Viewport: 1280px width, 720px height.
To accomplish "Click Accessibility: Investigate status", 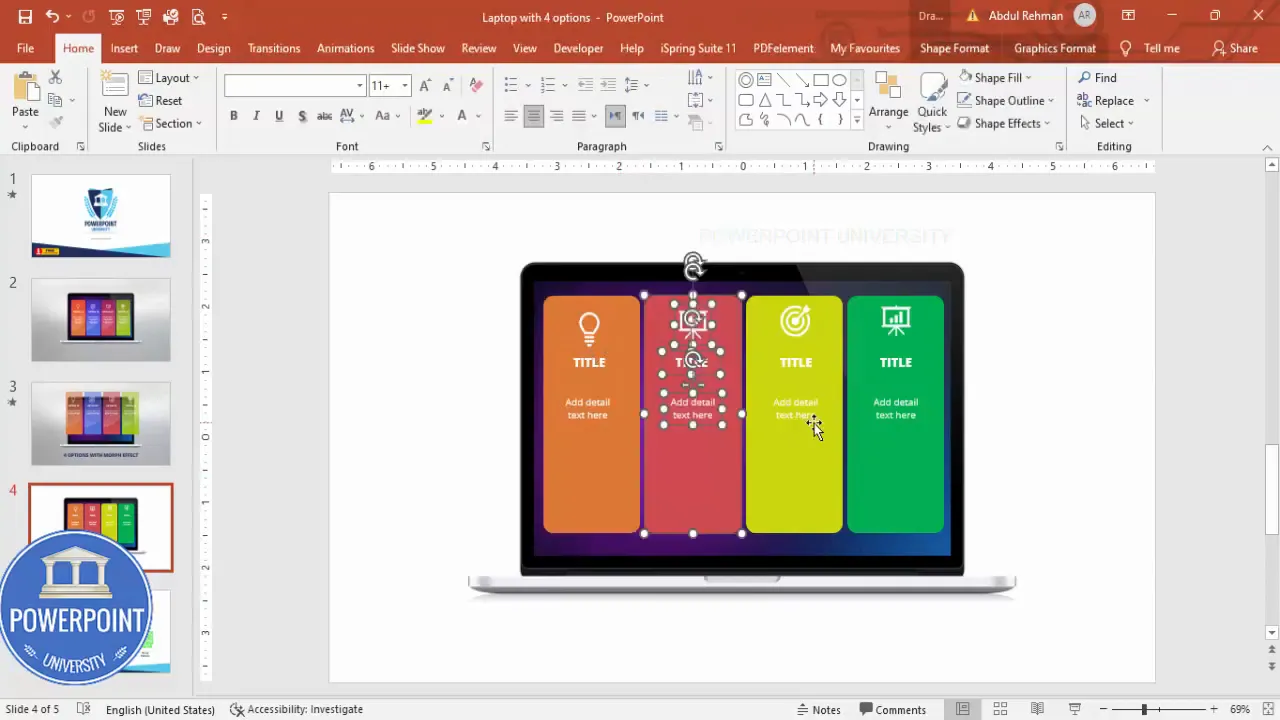I will click(296, 709).
